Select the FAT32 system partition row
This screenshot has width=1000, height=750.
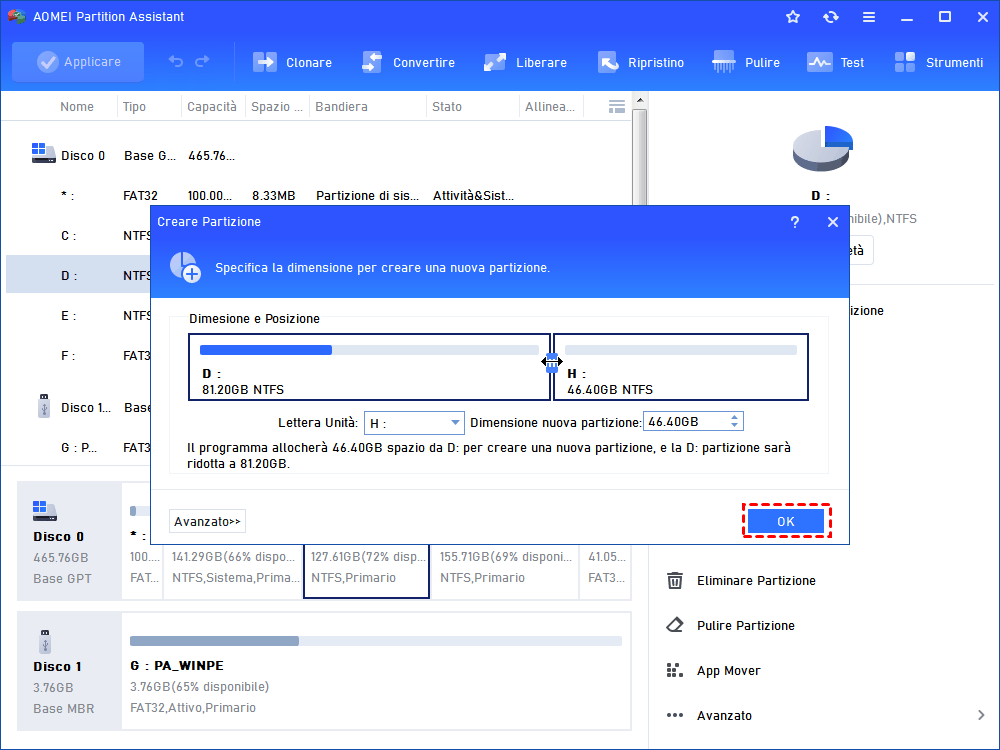click(317, 195)
